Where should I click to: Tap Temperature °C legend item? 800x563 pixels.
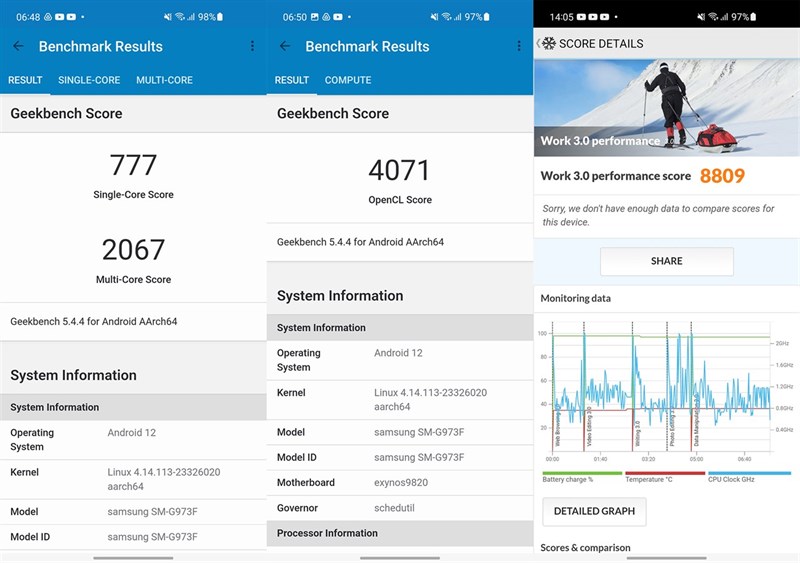point(665,477)
